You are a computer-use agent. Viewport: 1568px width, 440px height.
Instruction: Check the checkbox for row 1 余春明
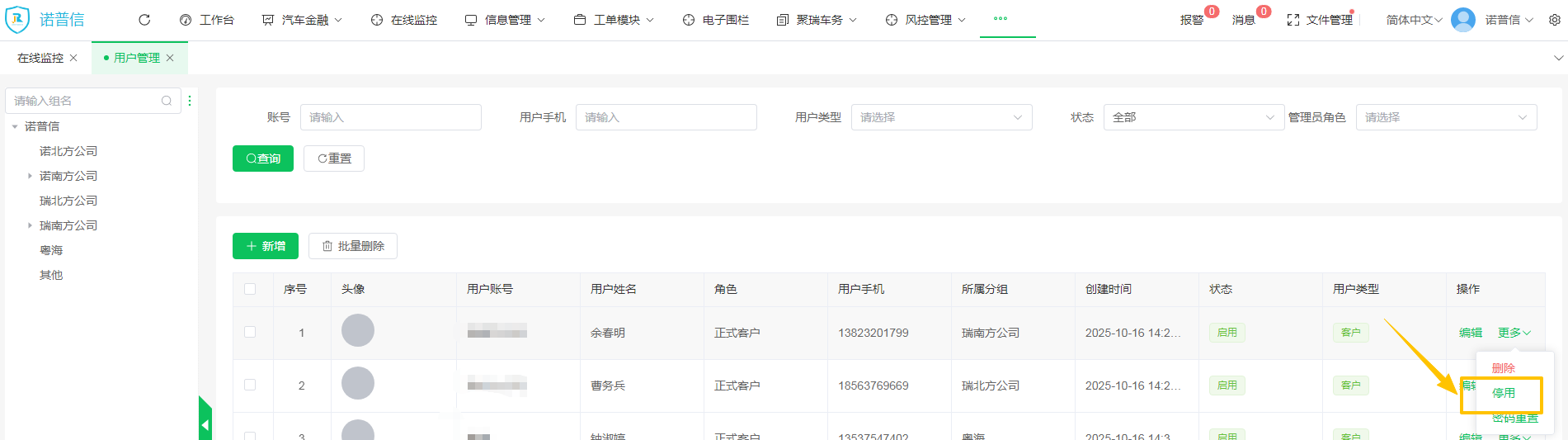[x=250, y=332]
